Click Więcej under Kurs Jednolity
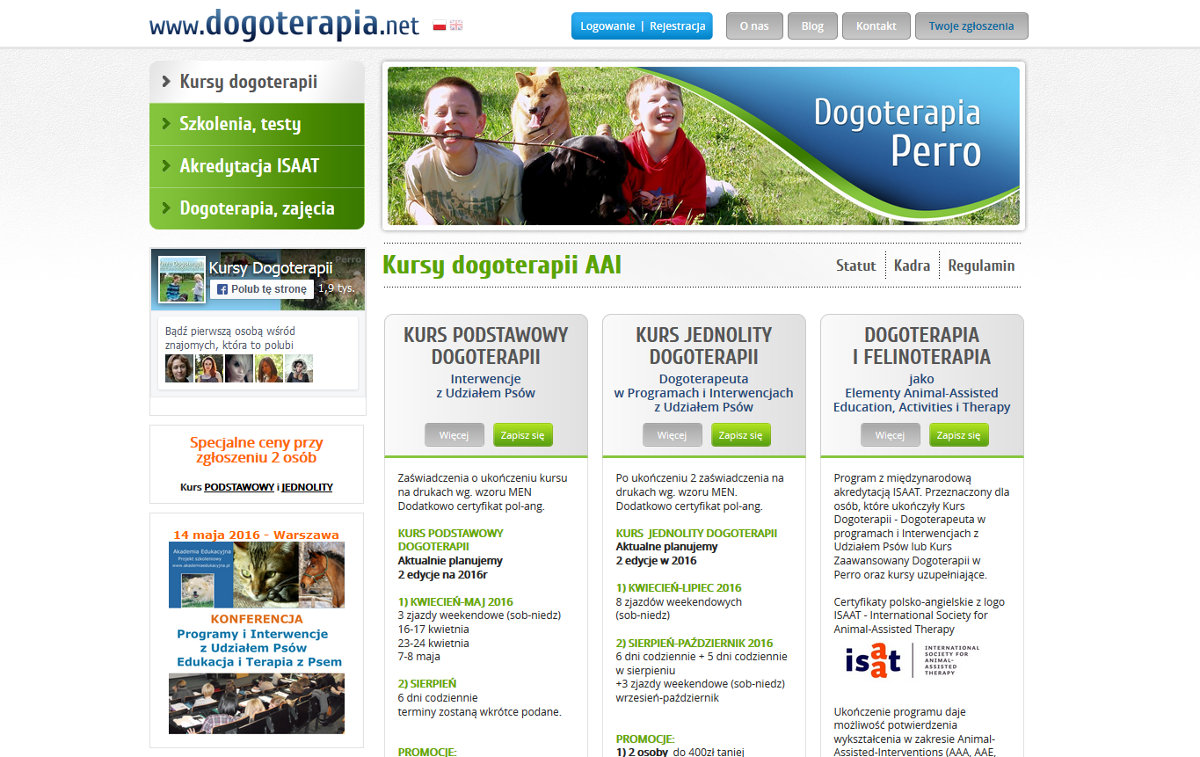The image size is (1200, 757). (x=672, y=435)
